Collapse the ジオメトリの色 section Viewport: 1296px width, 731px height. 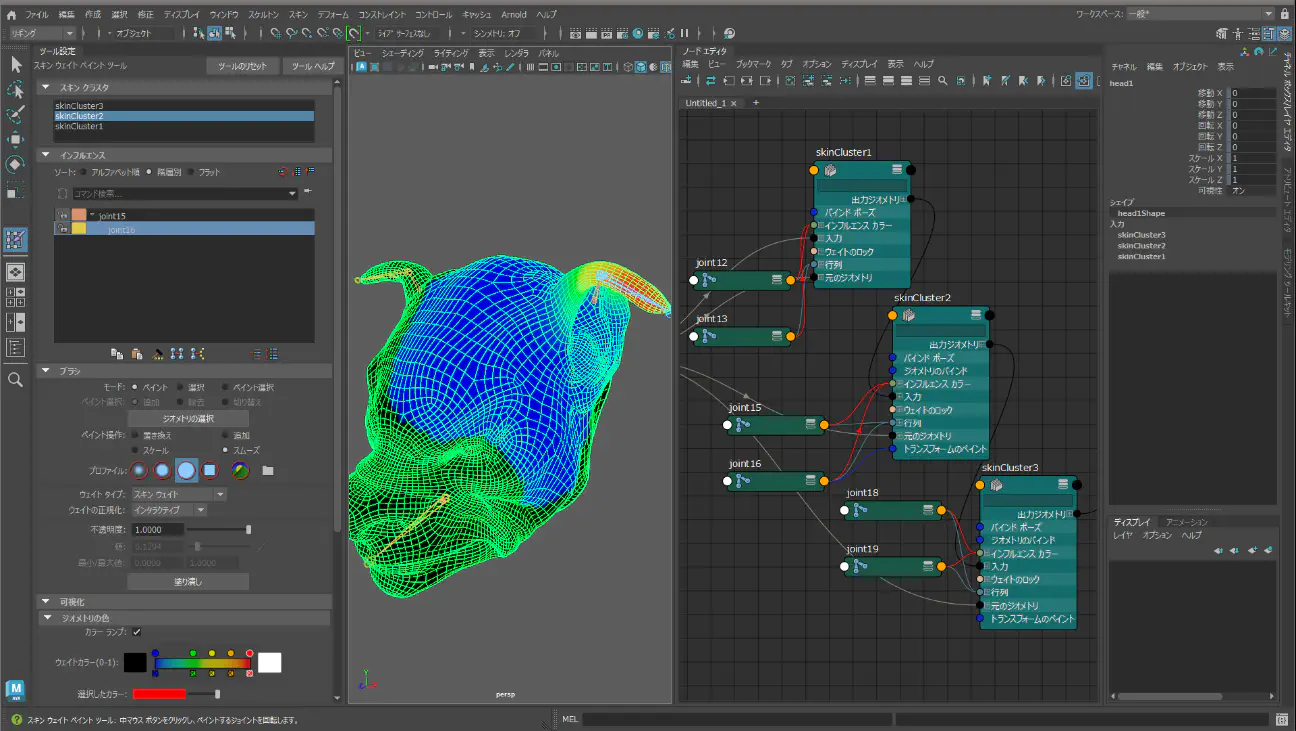point(46,618)
